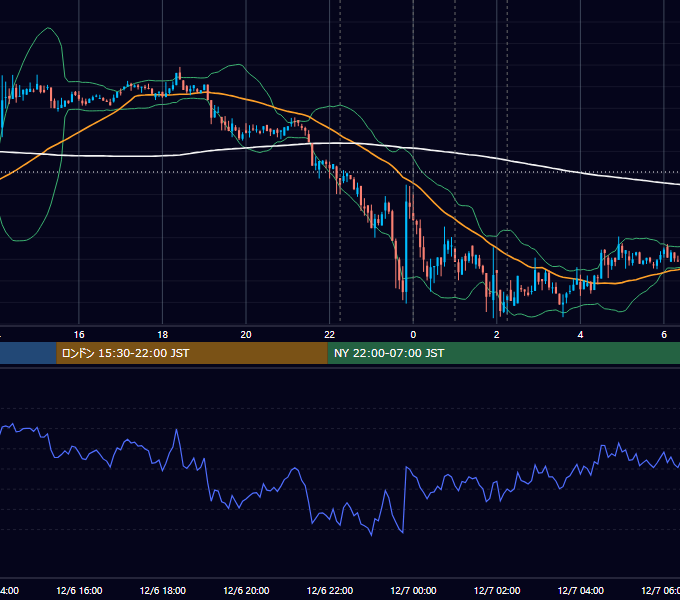Click the 0 hour label on price chart axis
This screenshot has height=600, width=680.
point(413,335)
